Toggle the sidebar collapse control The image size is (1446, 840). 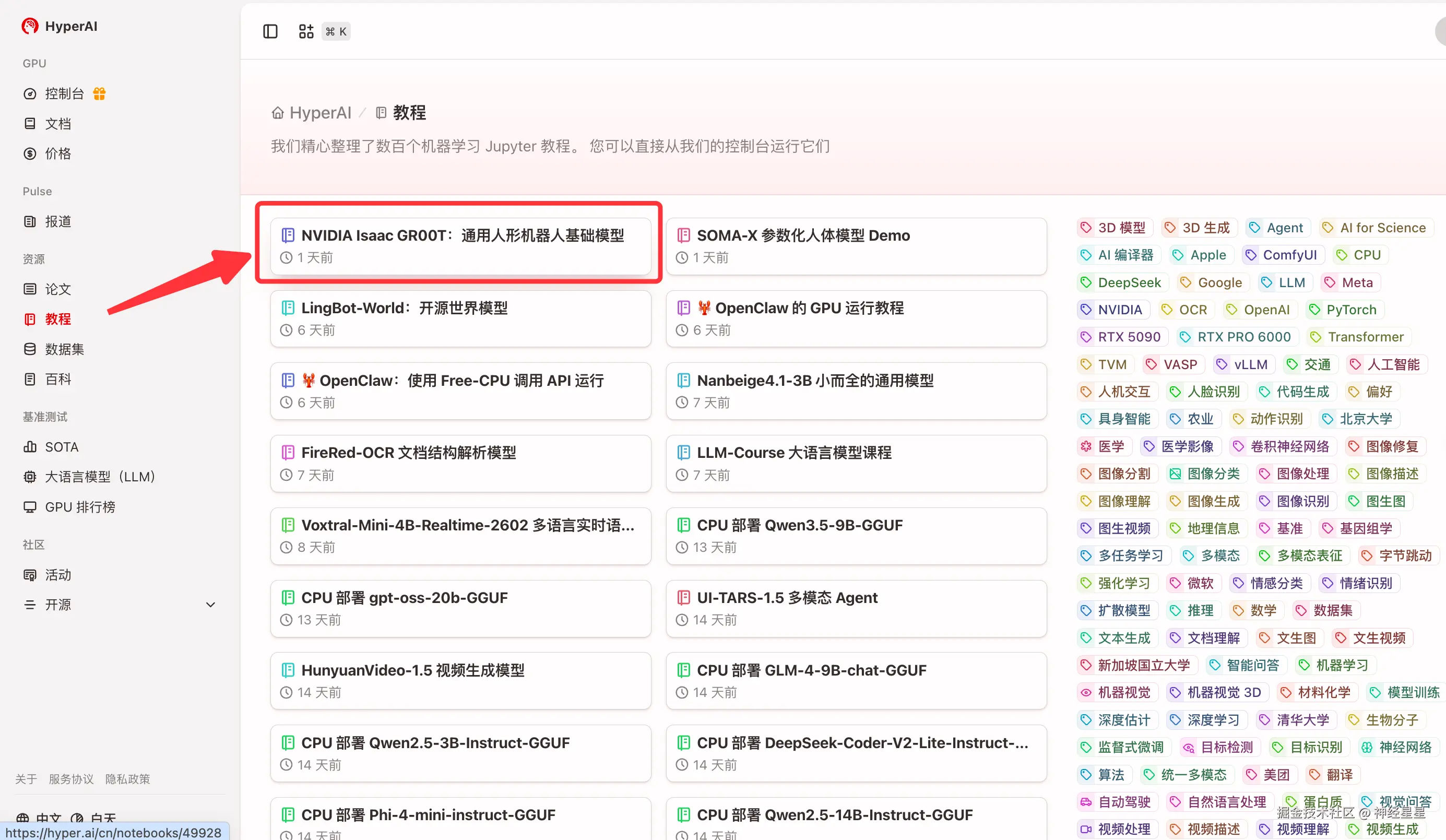point(270,31)
